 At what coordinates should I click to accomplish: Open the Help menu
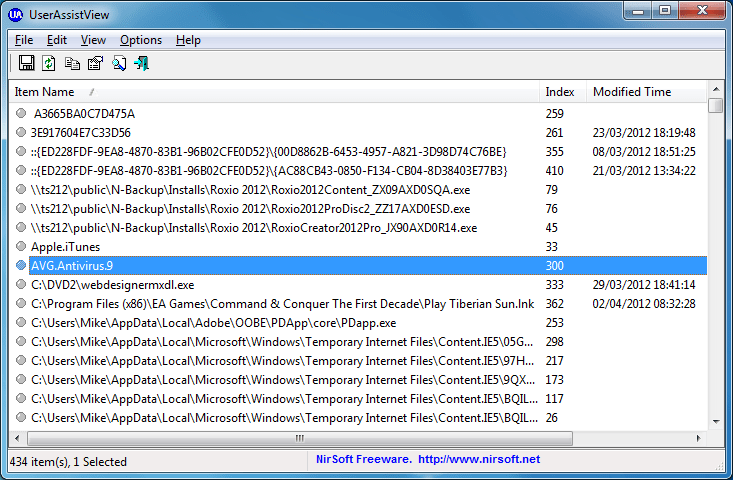click(x=188, y=40)
